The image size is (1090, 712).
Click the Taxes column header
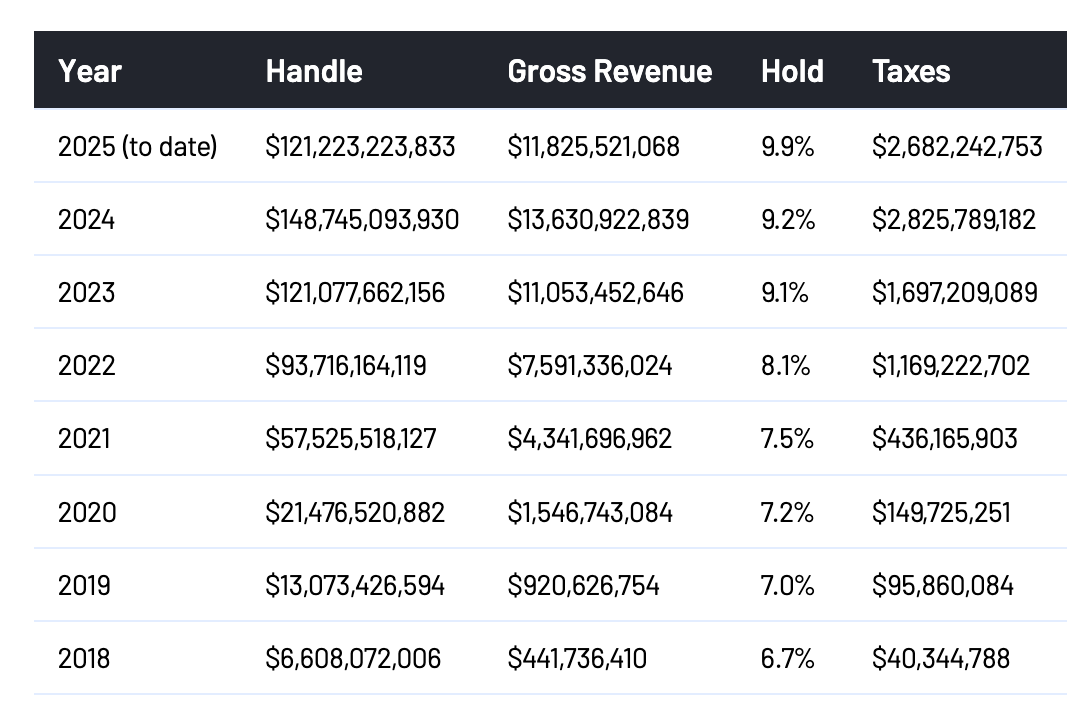(x=911, y=71)
